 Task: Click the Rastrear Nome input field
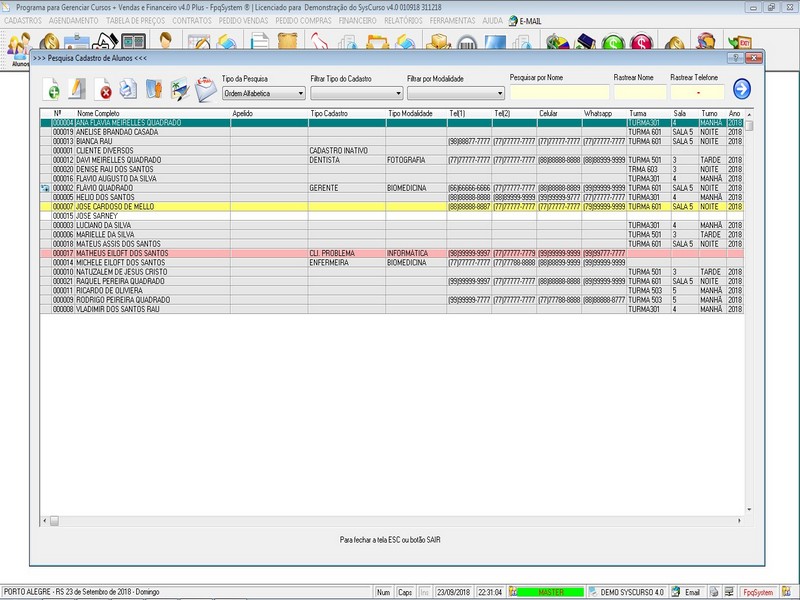640,92
